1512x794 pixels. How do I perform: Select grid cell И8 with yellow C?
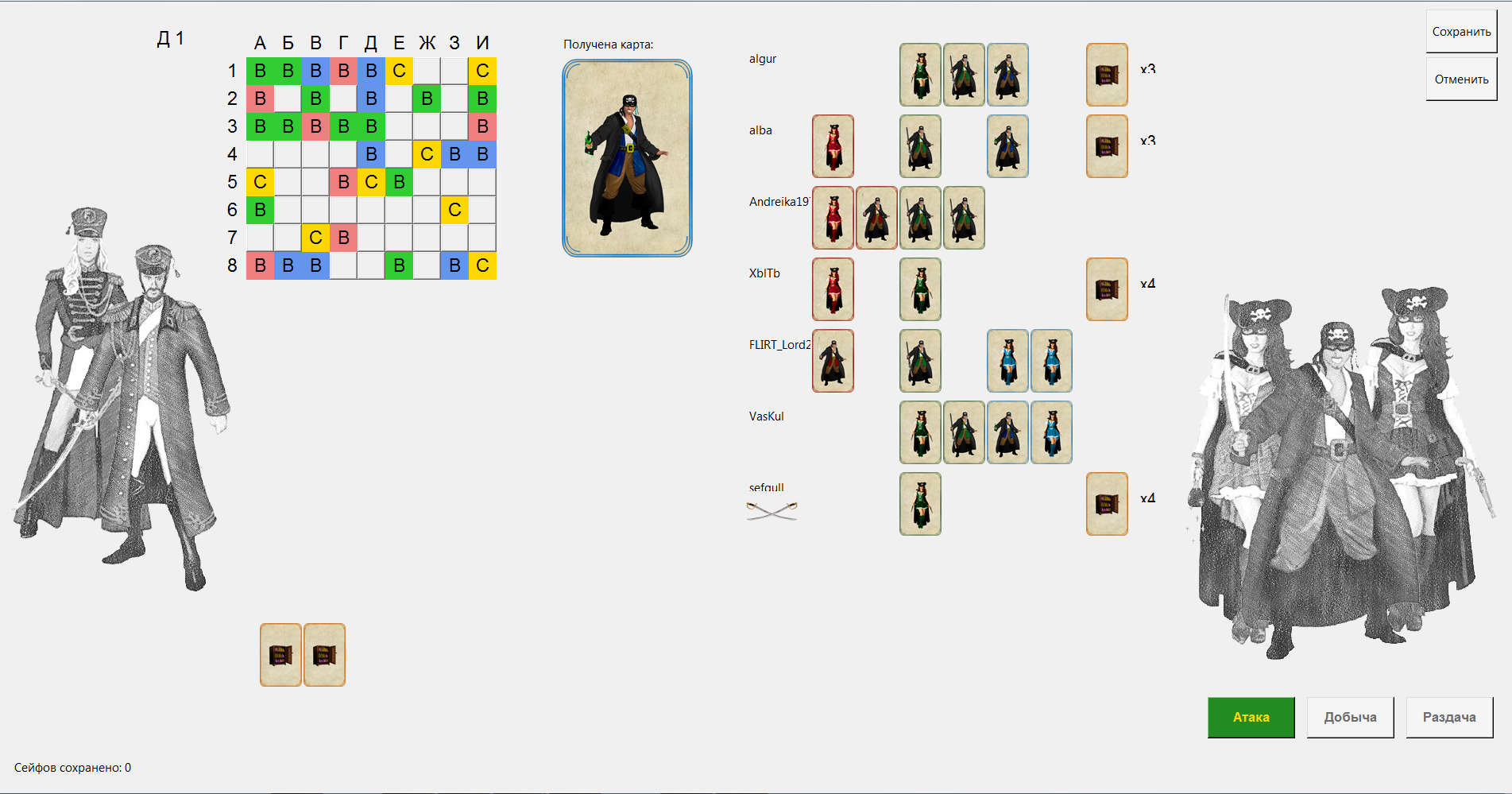(482, 265)
